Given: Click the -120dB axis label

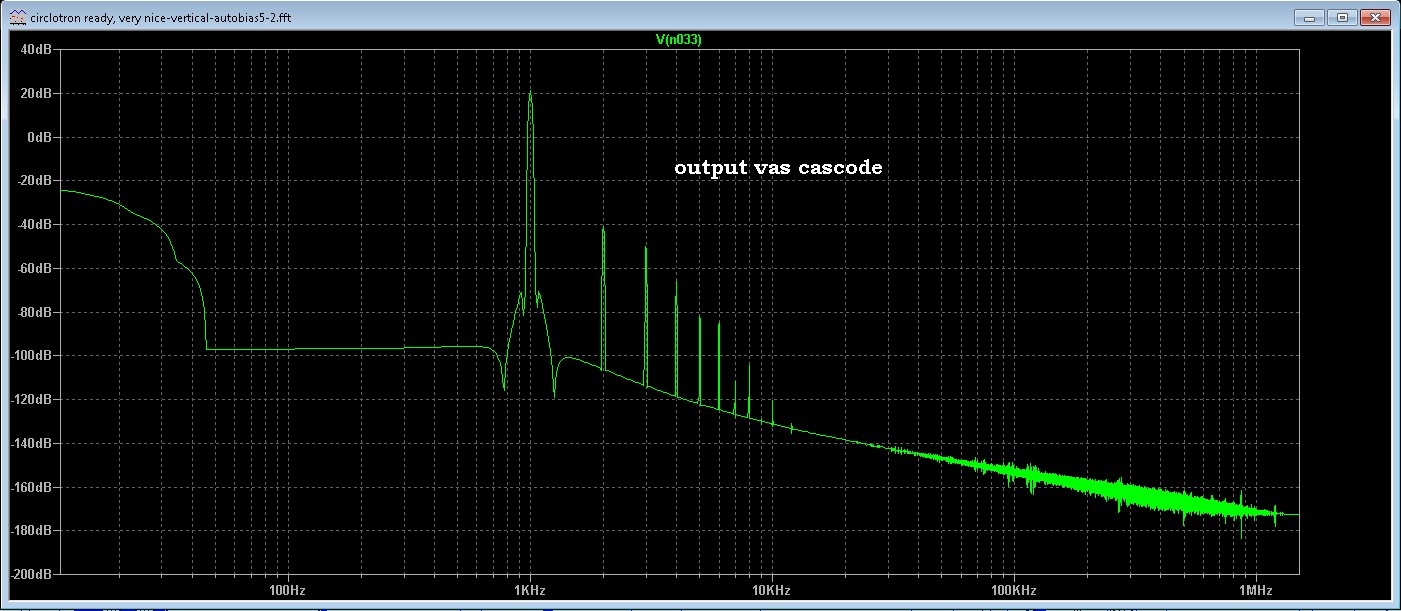Looking at the screenshot, I should pos(32,400).
